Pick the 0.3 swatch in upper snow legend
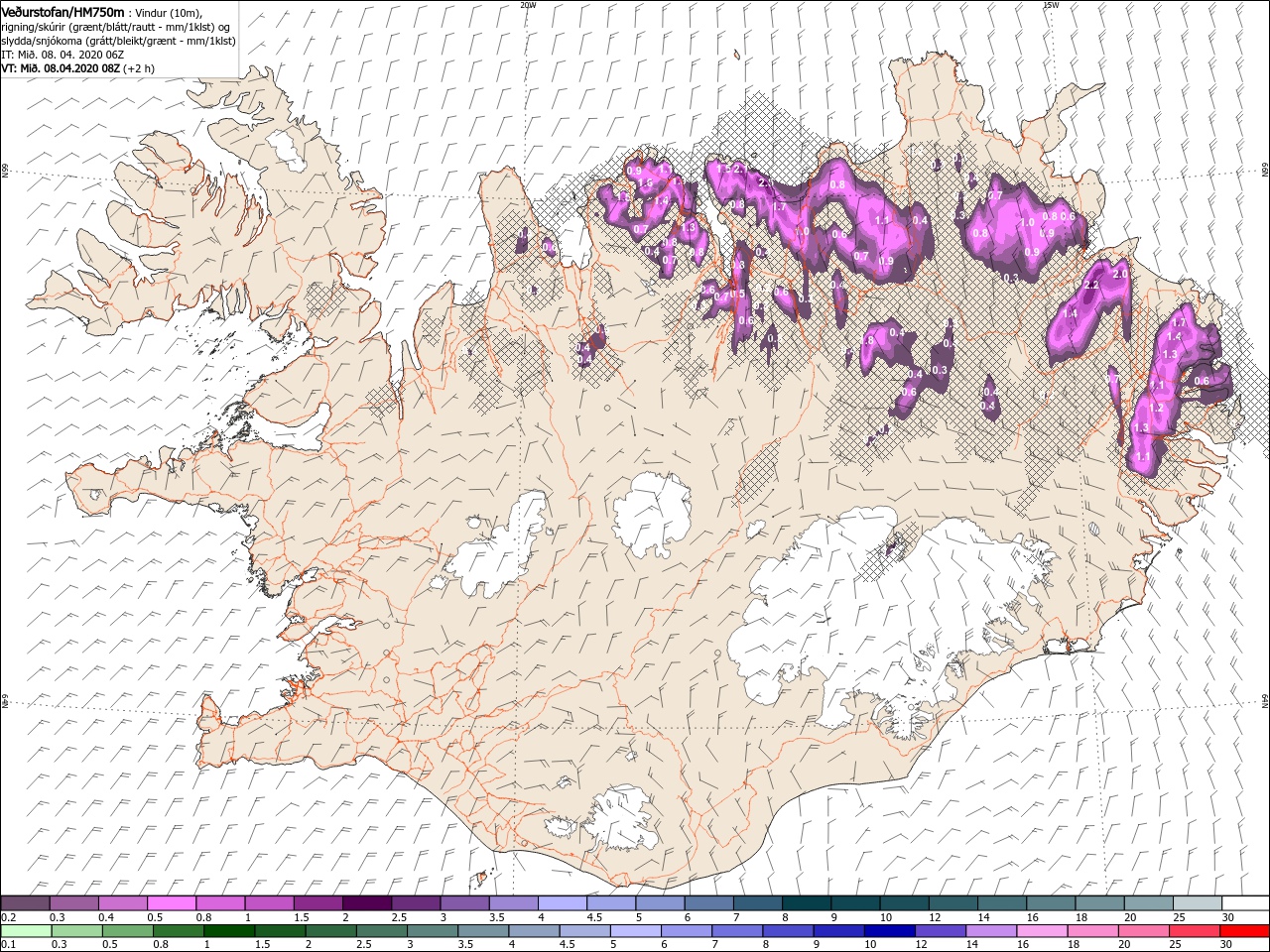 73,903
